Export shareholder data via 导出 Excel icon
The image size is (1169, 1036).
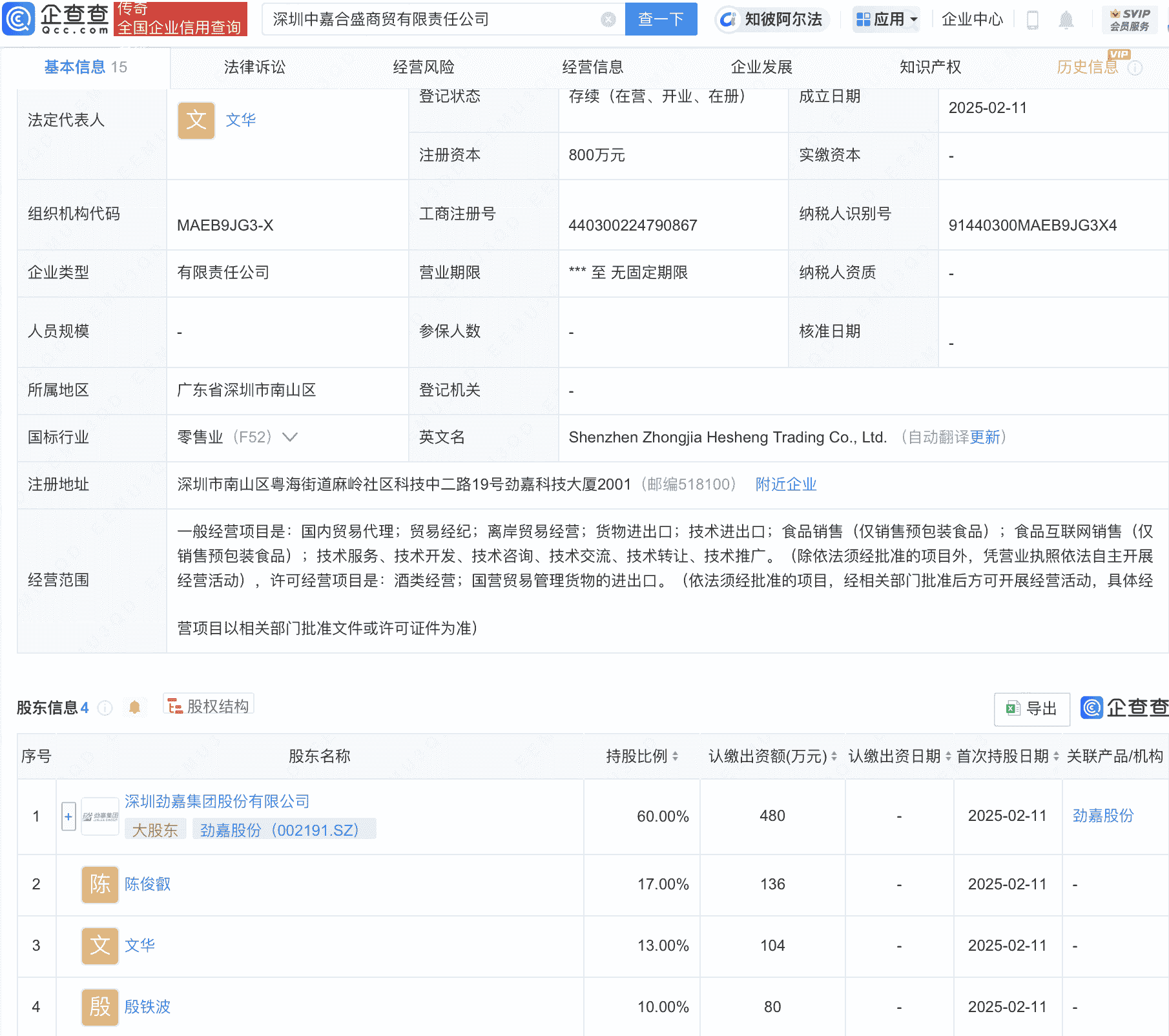[x=1031, y=709]
